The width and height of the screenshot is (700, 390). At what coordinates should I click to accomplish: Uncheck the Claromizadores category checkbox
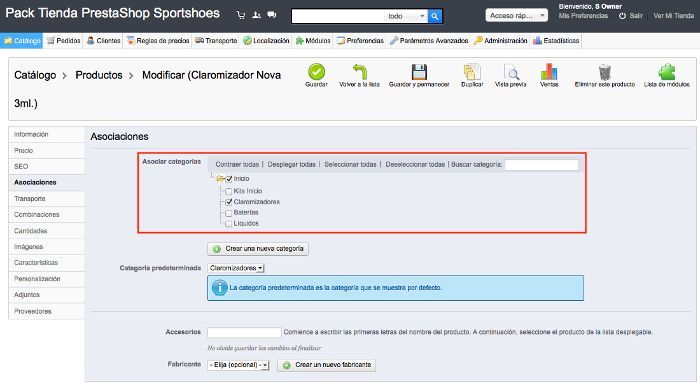[229, 202]
